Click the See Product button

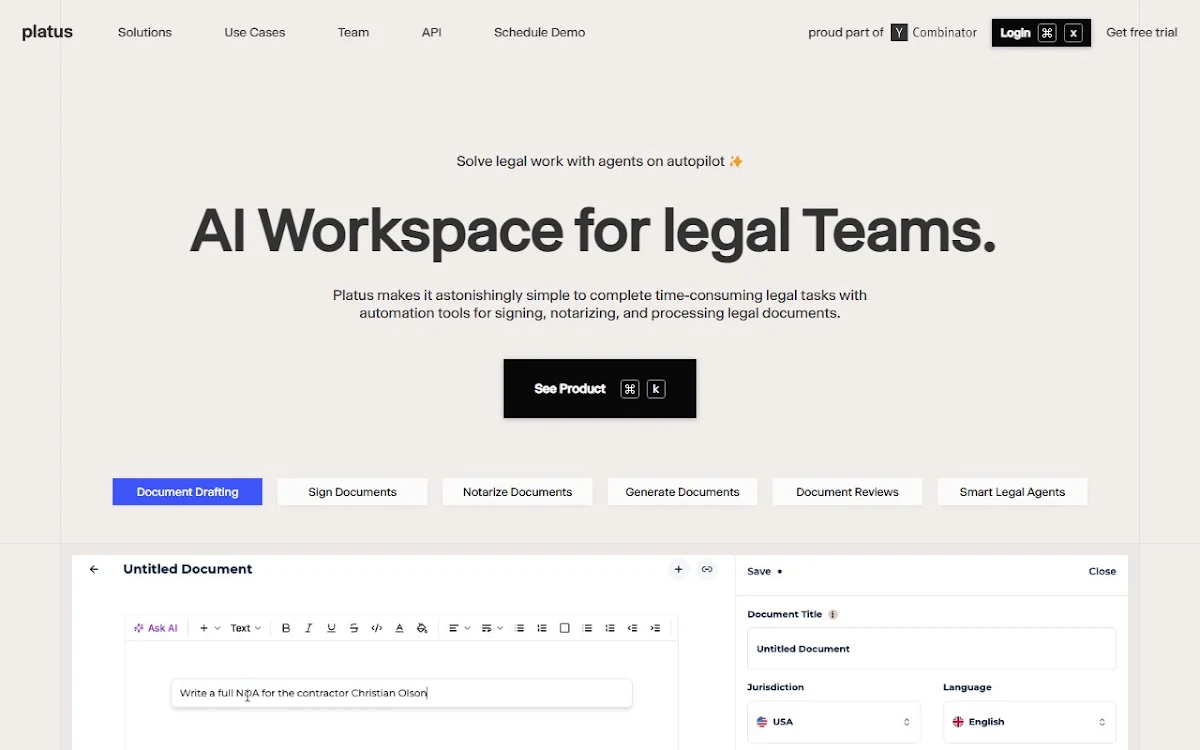[x=600, y=388]
